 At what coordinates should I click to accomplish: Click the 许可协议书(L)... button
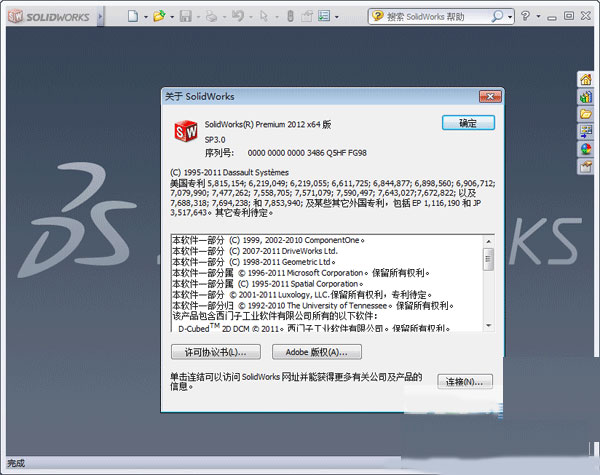click(x=216, y=352)
